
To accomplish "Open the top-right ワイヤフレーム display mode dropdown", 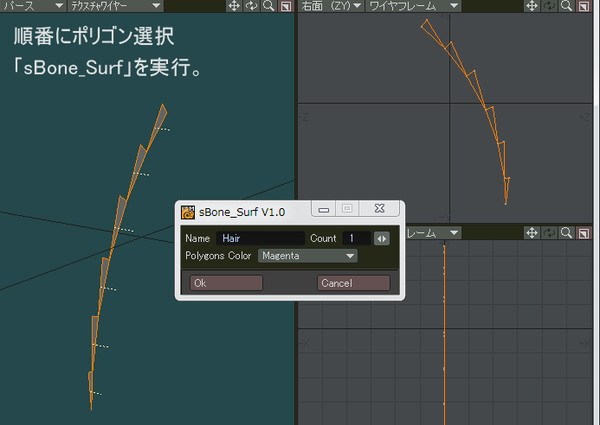I will pos(413,6).
